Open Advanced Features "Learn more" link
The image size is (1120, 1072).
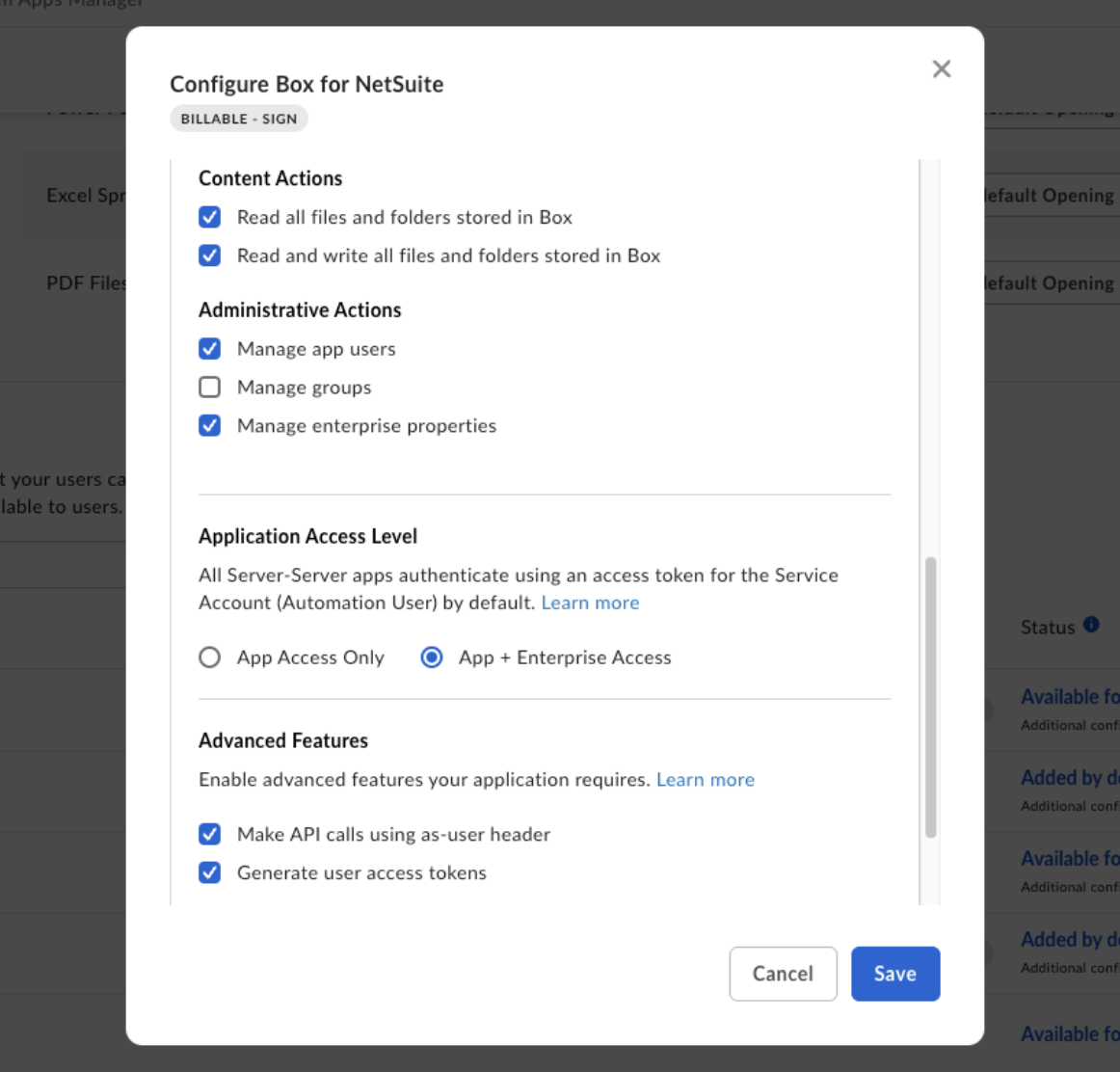coord(706,779)
